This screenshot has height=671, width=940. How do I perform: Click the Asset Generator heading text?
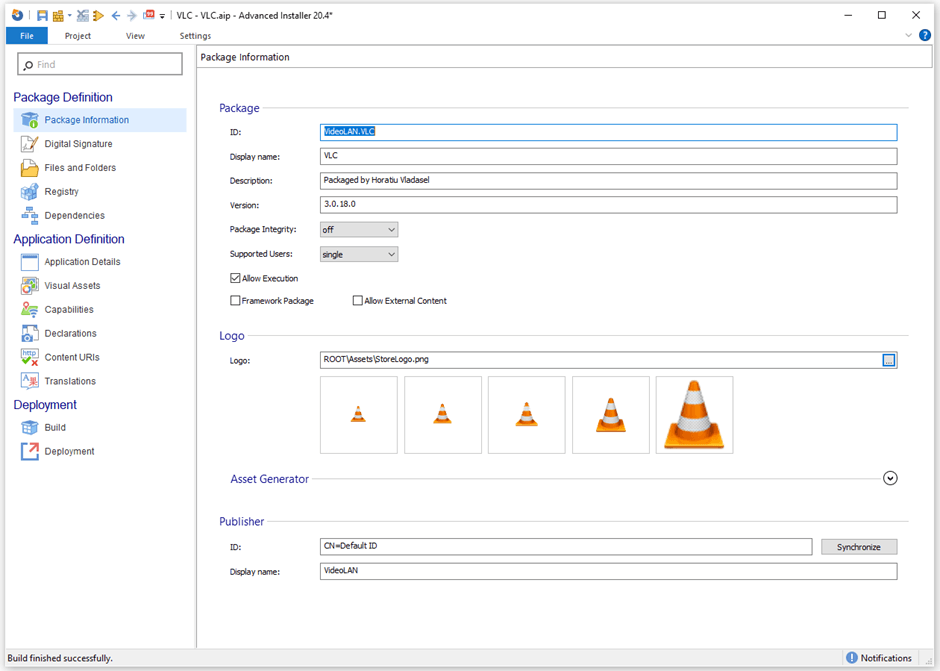coord(270,479)
